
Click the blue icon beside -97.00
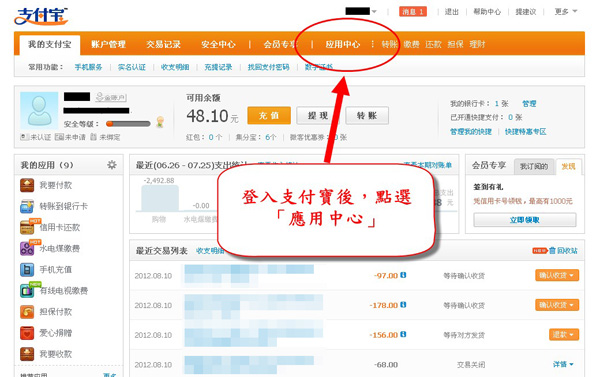coord(403,275)
